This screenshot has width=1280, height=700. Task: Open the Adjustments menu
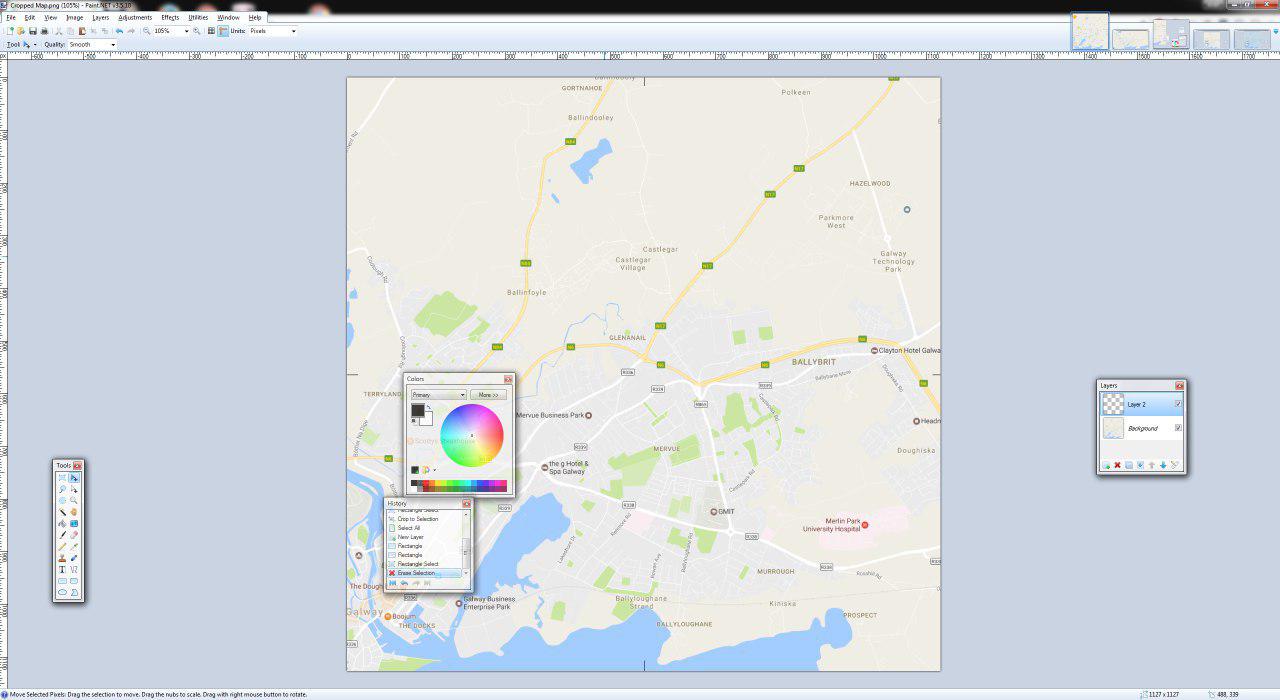[135, 17]
